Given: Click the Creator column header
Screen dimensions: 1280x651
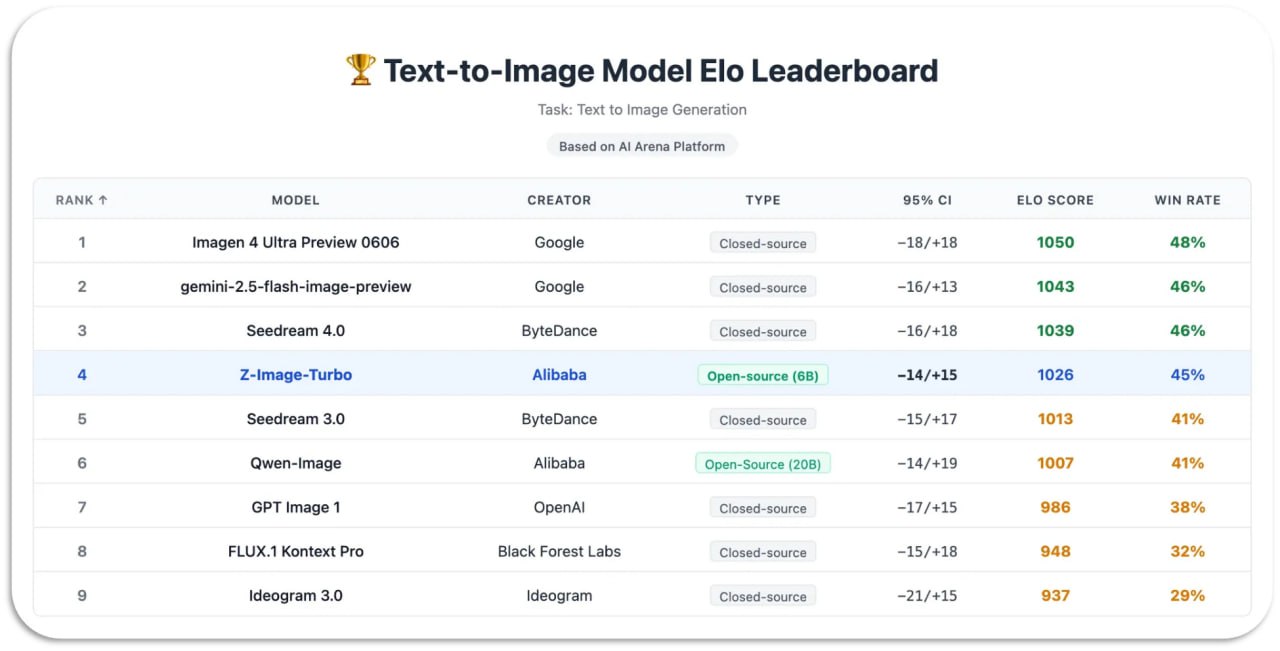Looking at the screenshot, I should (559, 200).
